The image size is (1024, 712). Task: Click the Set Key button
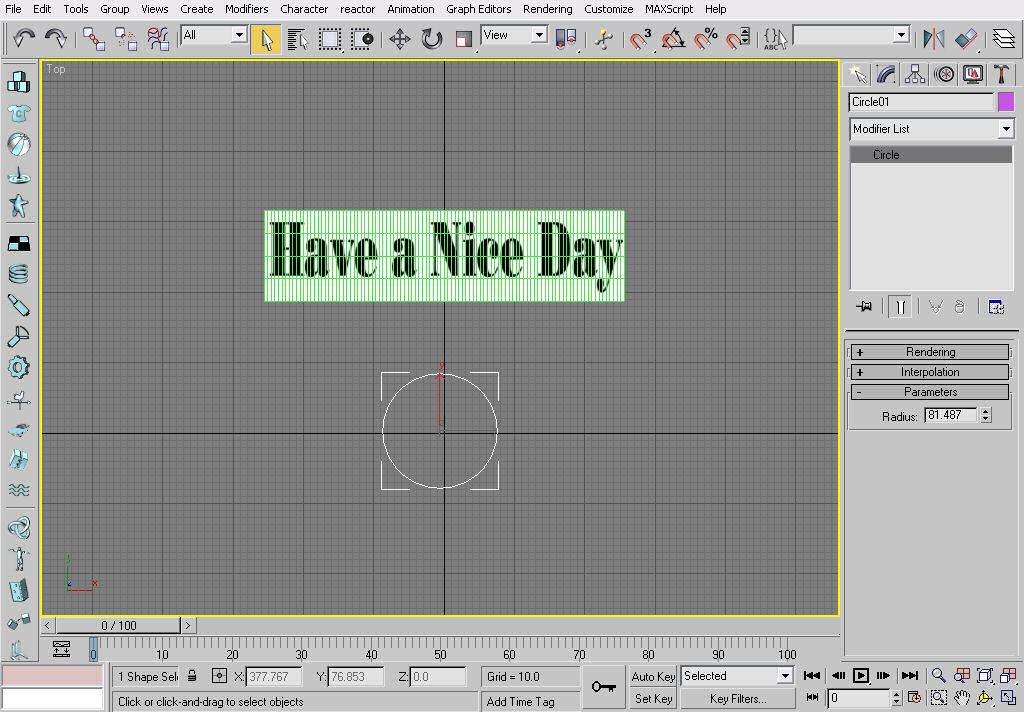(x=653, y=699)
